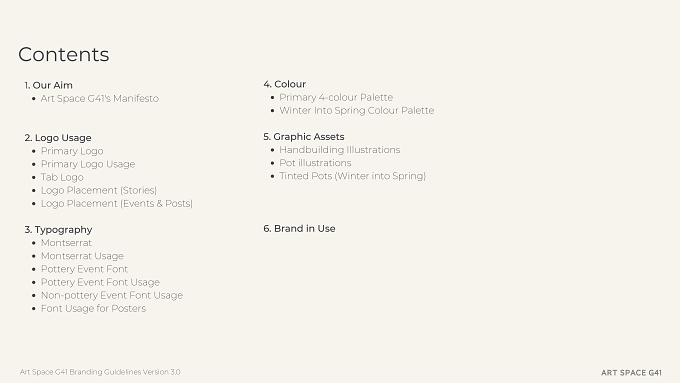Select Non-pottery Event Font Usage entry

[112, 295]
